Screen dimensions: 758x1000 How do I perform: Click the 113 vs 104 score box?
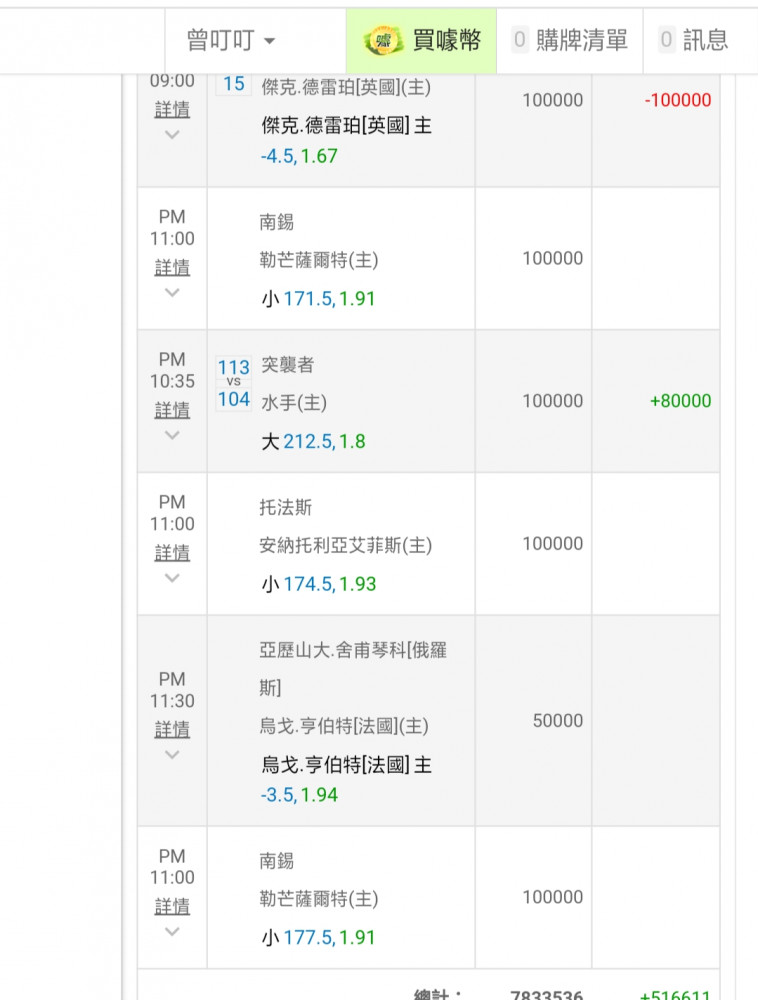coord(234,384)
